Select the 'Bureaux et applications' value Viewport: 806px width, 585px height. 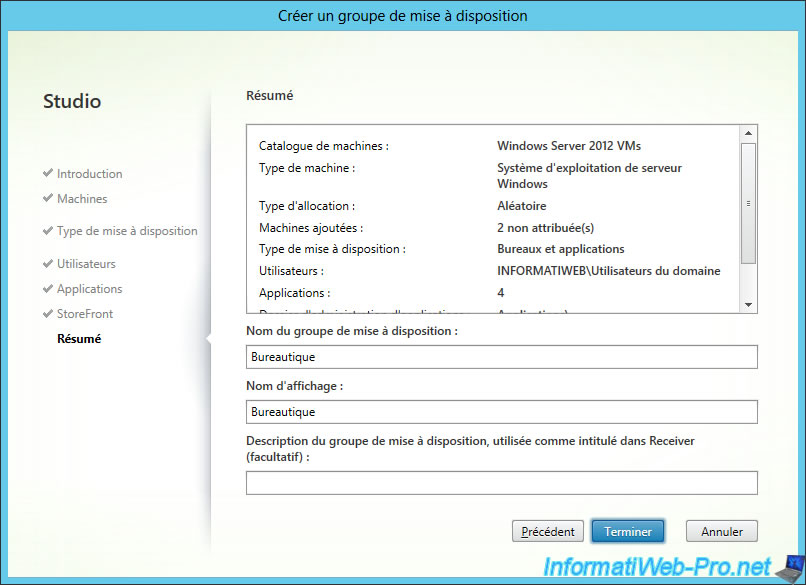click(x=561, y=249)
